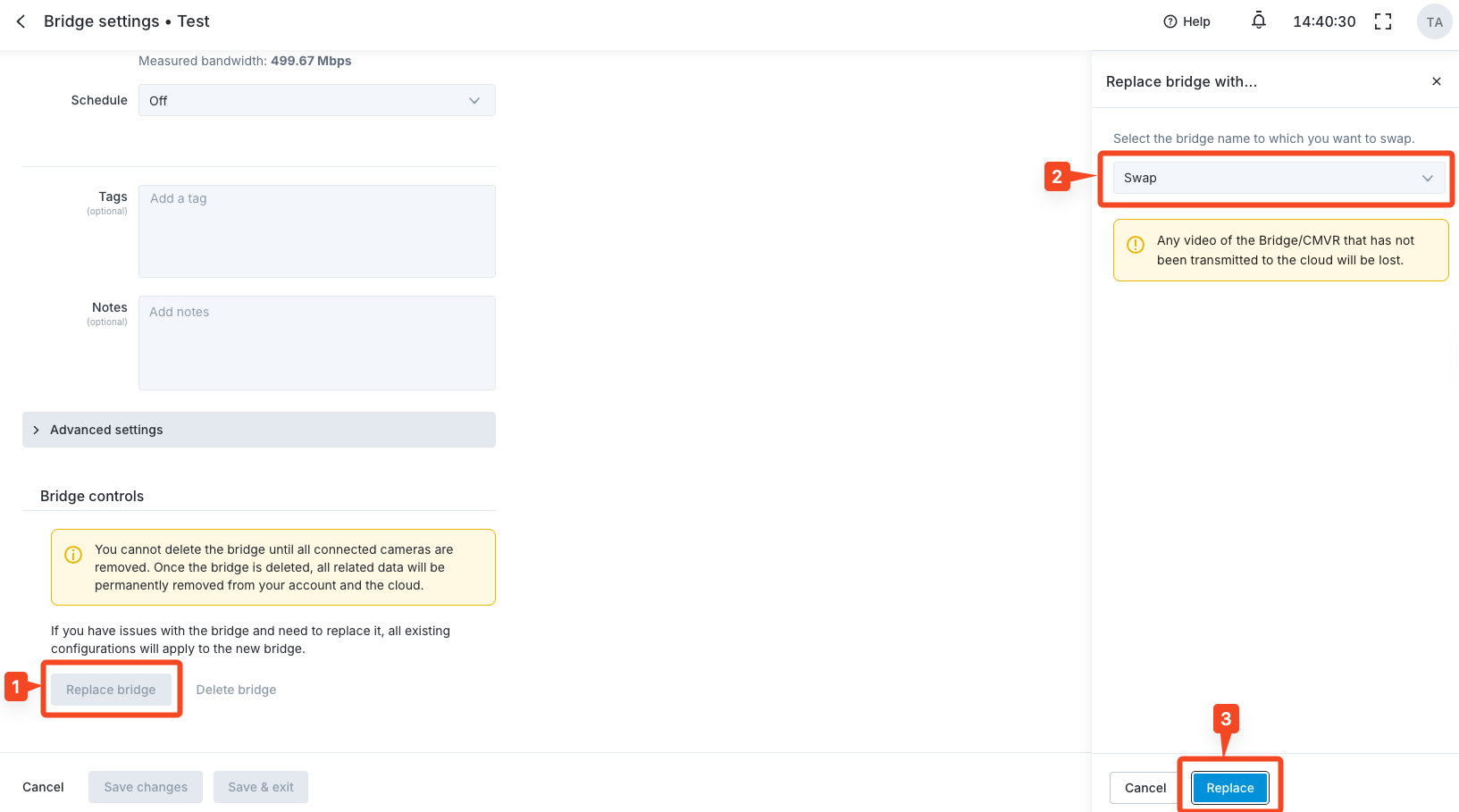Click the bridge controls warning info icon
The height and width of the screenshot is (812, 1459).
[73, 555]
